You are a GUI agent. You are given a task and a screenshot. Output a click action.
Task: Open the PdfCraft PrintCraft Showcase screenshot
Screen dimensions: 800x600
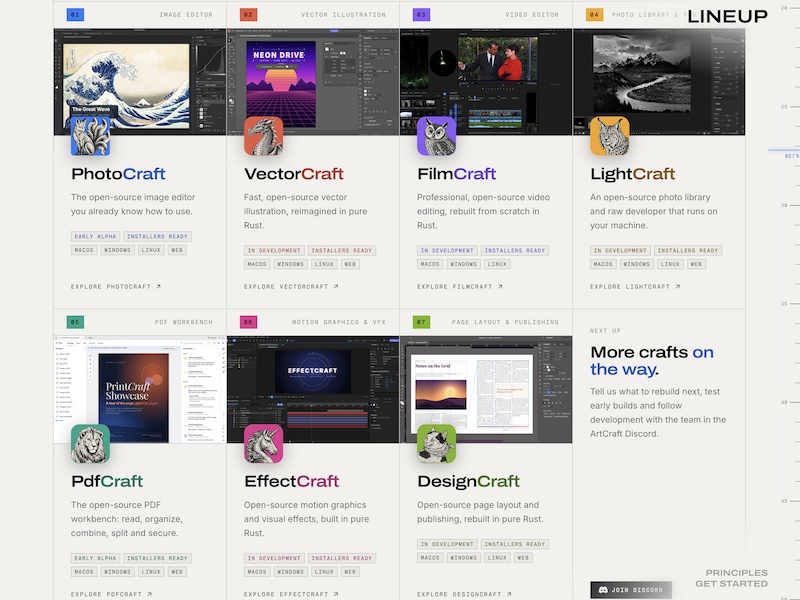coord(140,389)
